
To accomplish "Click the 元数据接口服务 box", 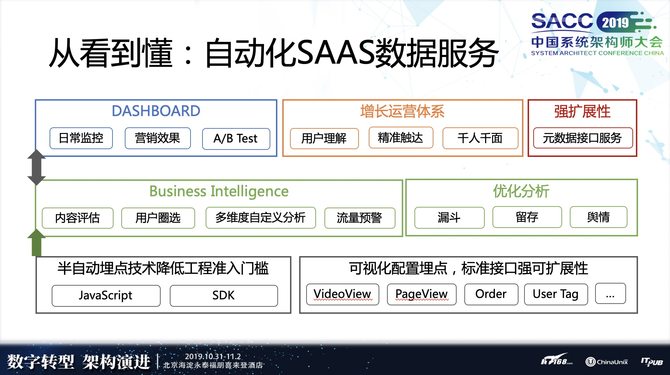I will click(x=582, y=138).
